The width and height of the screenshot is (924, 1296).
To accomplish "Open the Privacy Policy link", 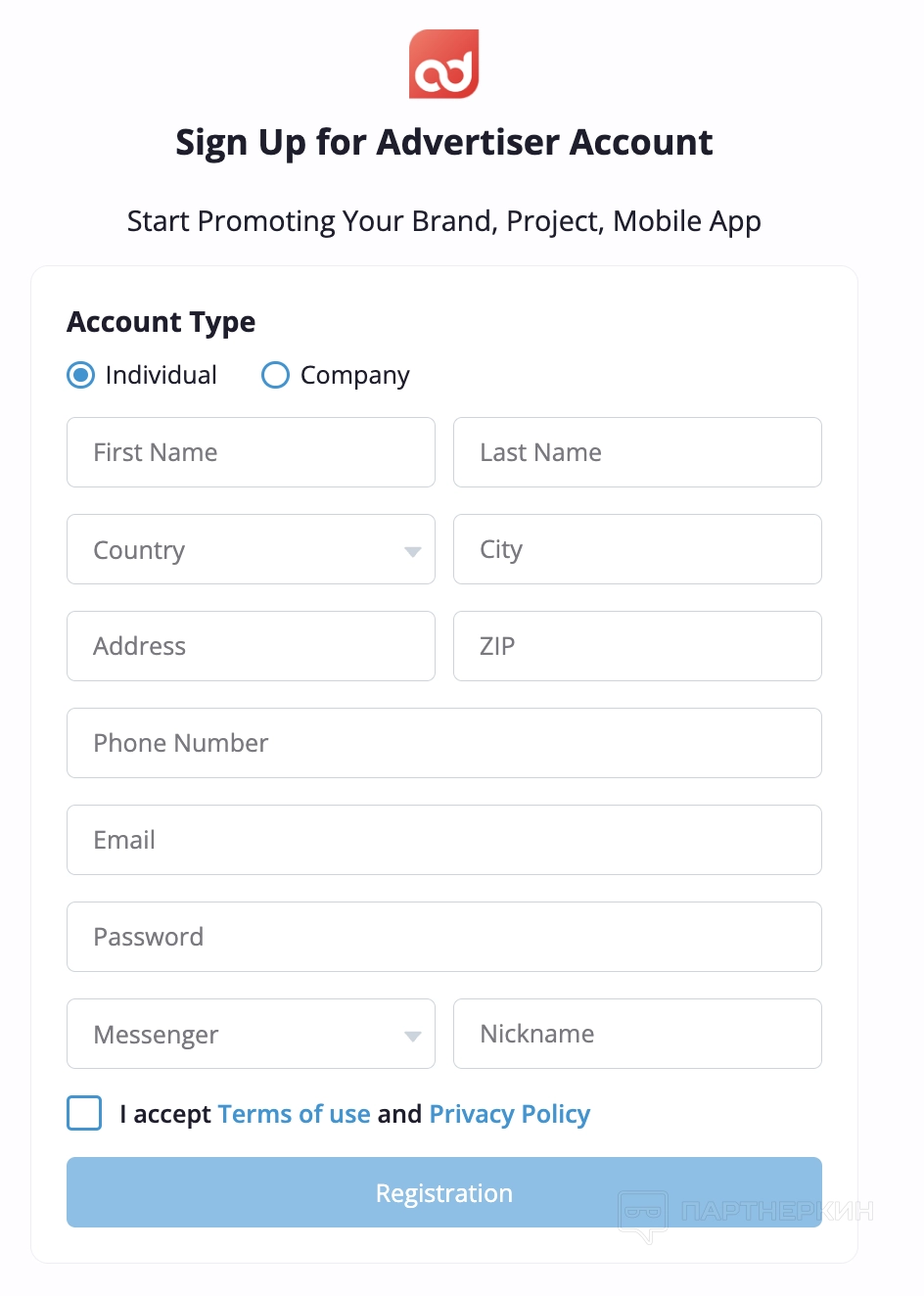I will pos(510,1114).
